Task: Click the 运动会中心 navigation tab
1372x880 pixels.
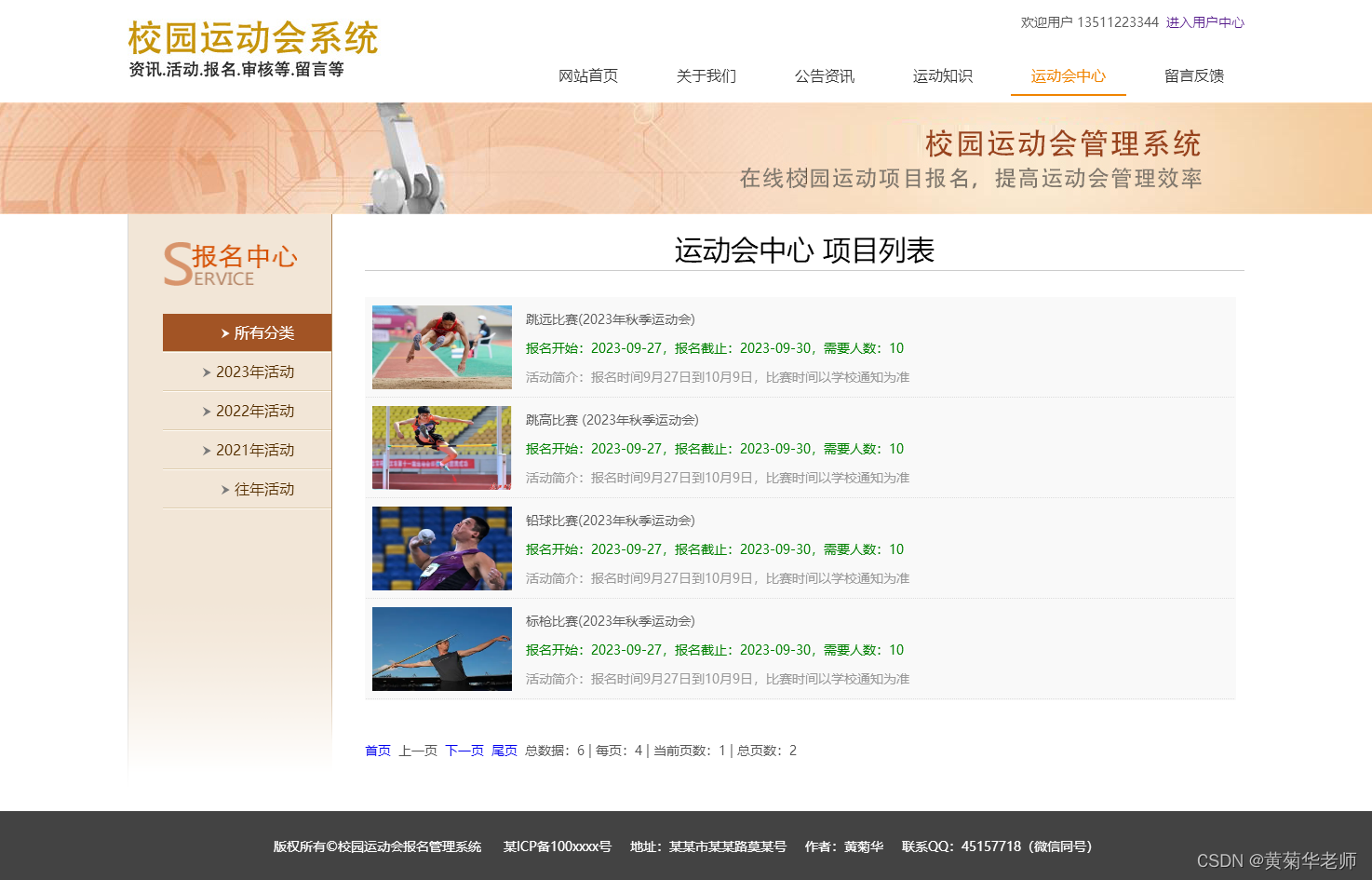Action: pyautogui.click(x=1068, y=76)
